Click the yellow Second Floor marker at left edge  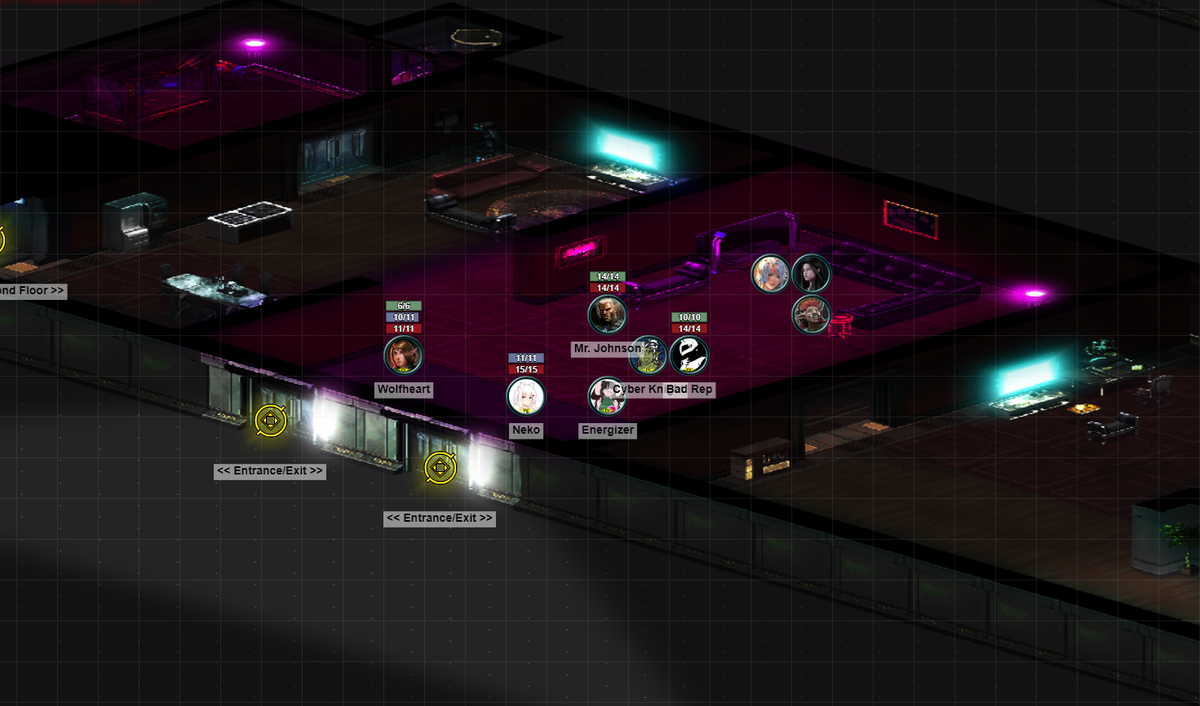point(1,240)
